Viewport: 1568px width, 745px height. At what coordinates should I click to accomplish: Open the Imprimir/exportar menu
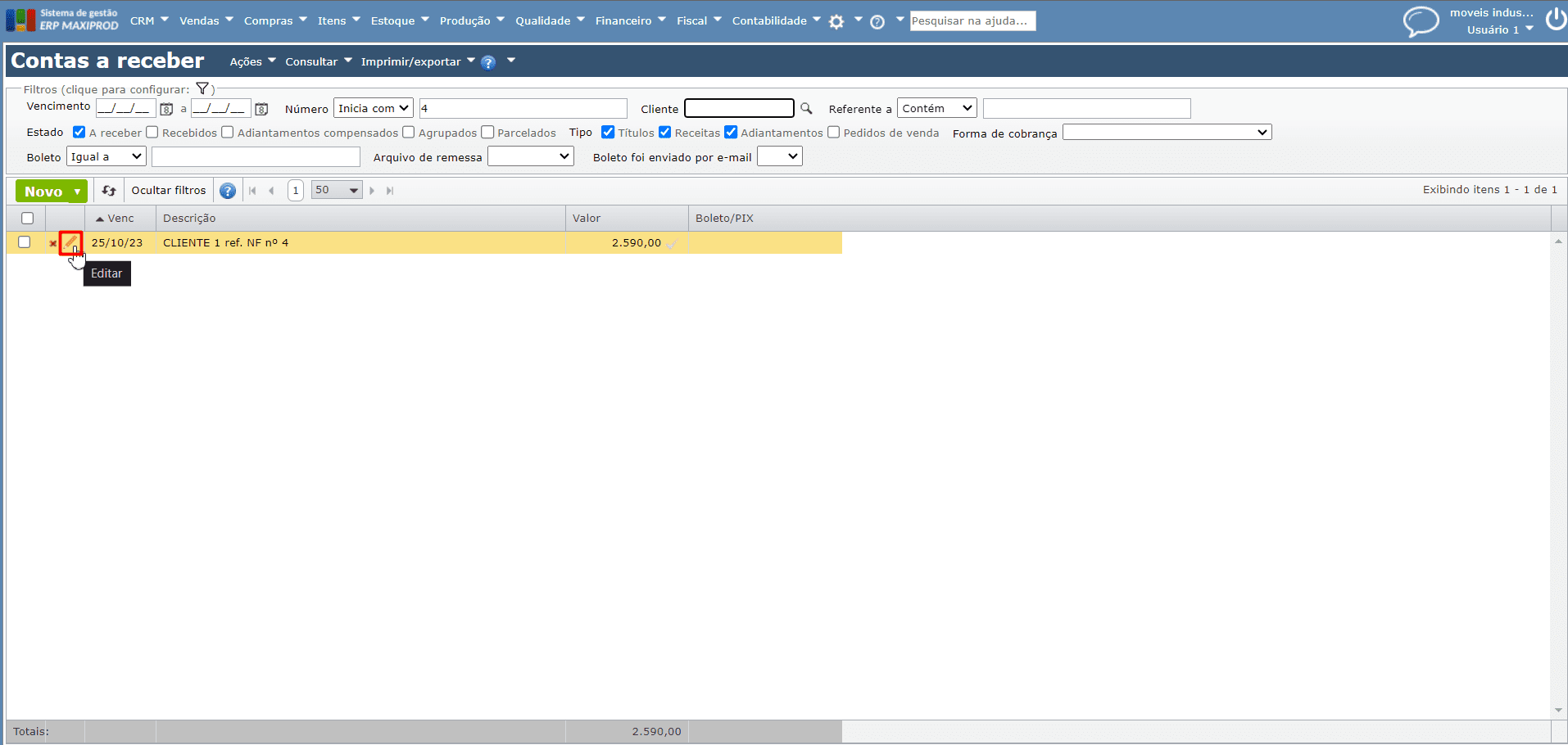(x=418, y=61)
